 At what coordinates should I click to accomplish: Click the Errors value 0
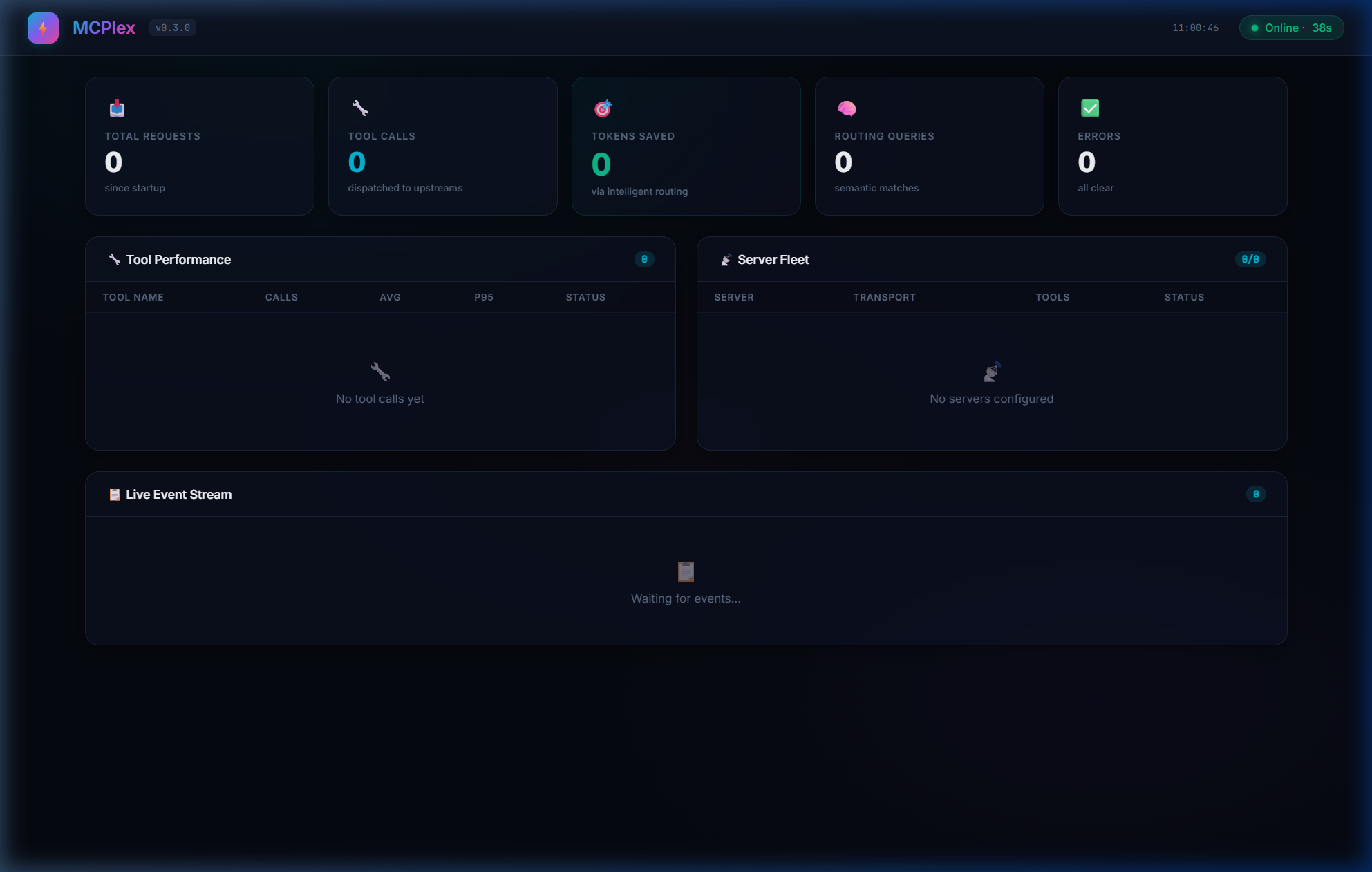coord(1087,162)
